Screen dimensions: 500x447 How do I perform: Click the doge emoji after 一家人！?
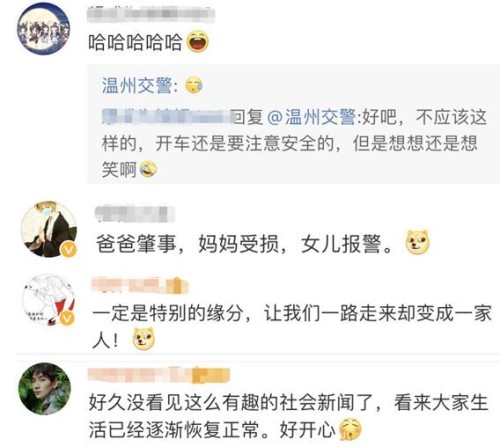point(144,339)
